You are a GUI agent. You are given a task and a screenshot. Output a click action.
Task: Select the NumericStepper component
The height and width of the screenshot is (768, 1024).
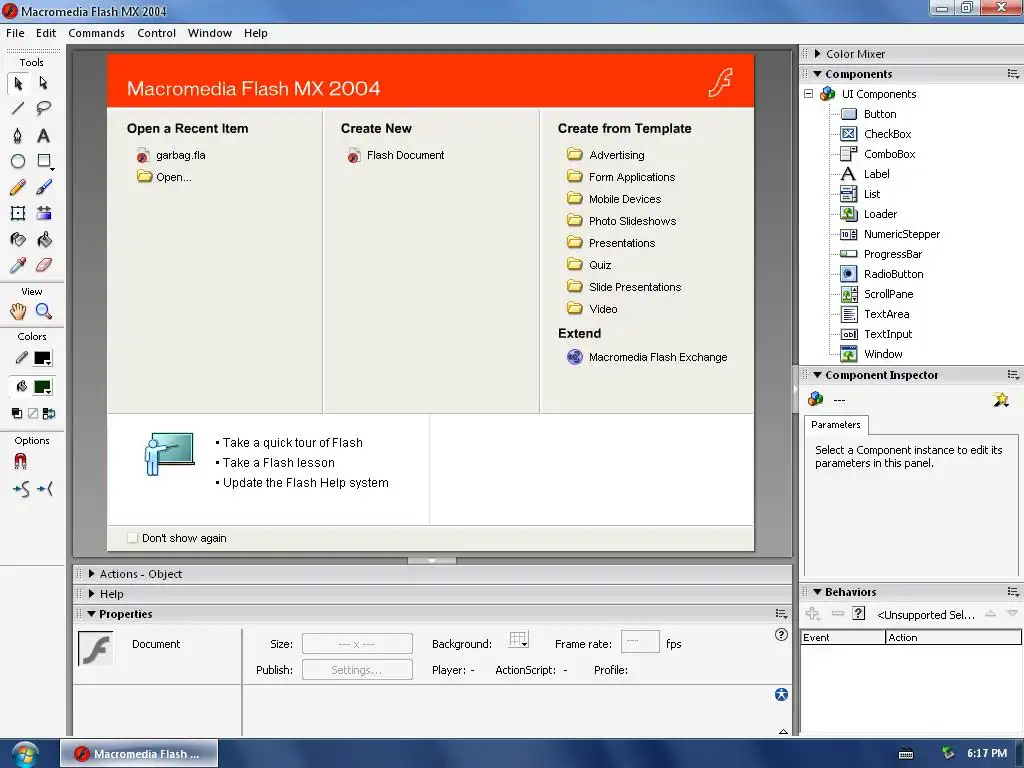(x=890, y=234)
